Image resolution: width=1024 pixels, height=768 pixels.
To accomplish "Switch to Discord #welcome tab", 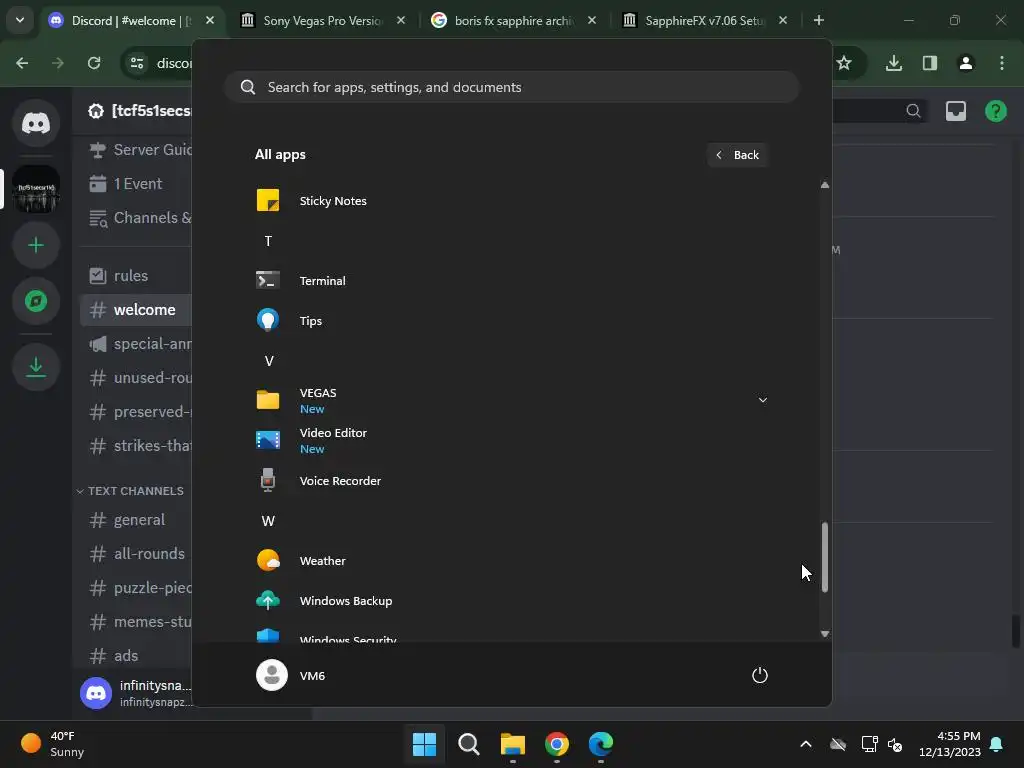I will pyautogui.click(x=132, y=20).
